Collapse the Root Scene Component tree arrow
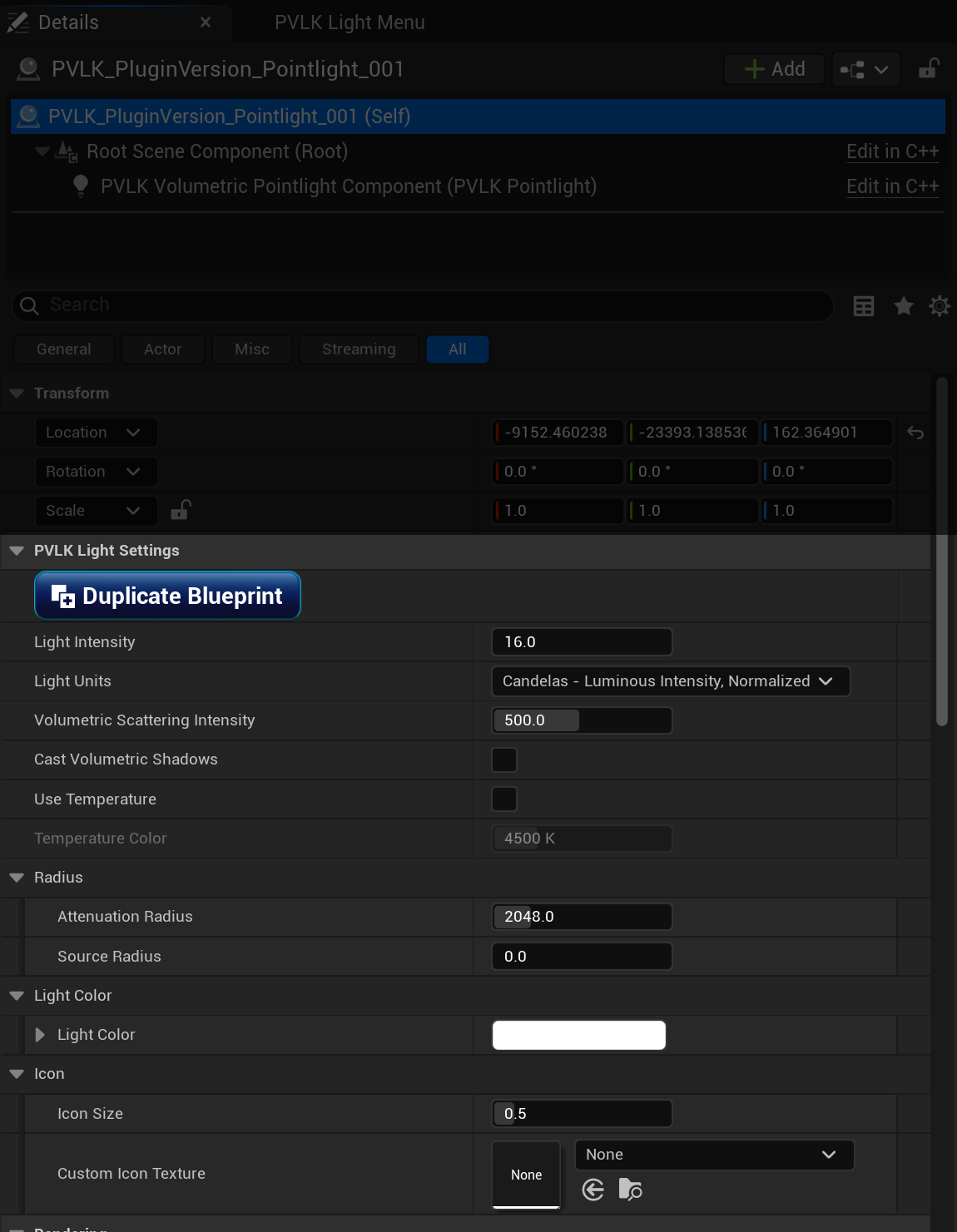This screenshot has width=957, height=1232. 42,151
